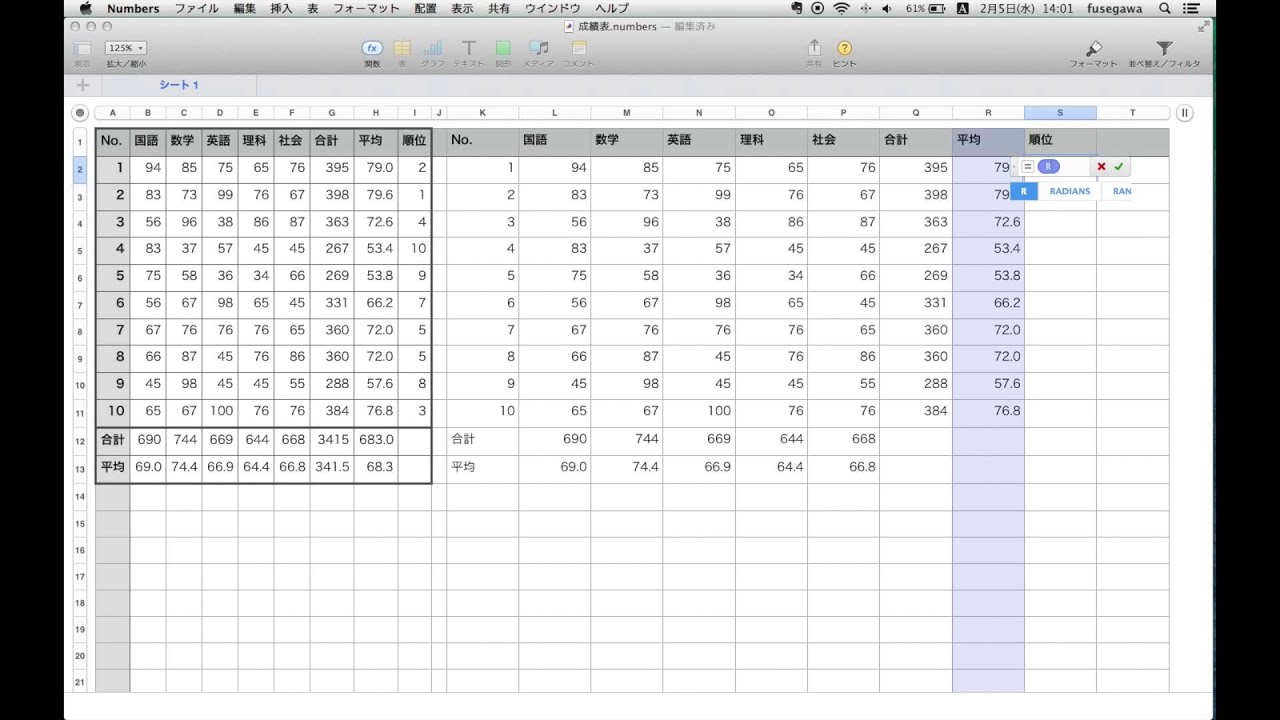Open the 125% zoom dropdown

(126, 47)
